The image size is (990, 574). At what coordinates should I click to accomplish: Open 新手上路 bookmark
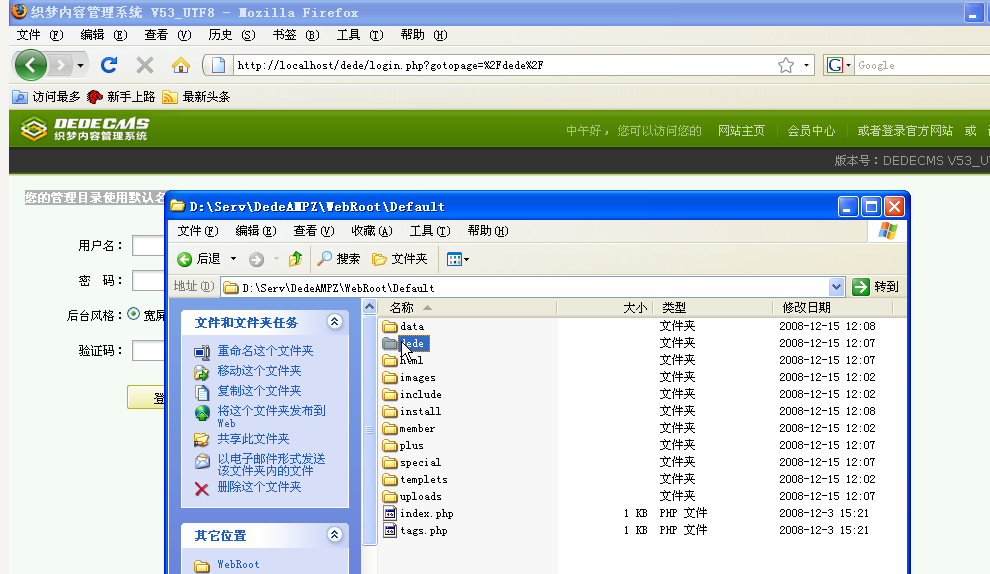pos(121,97)
